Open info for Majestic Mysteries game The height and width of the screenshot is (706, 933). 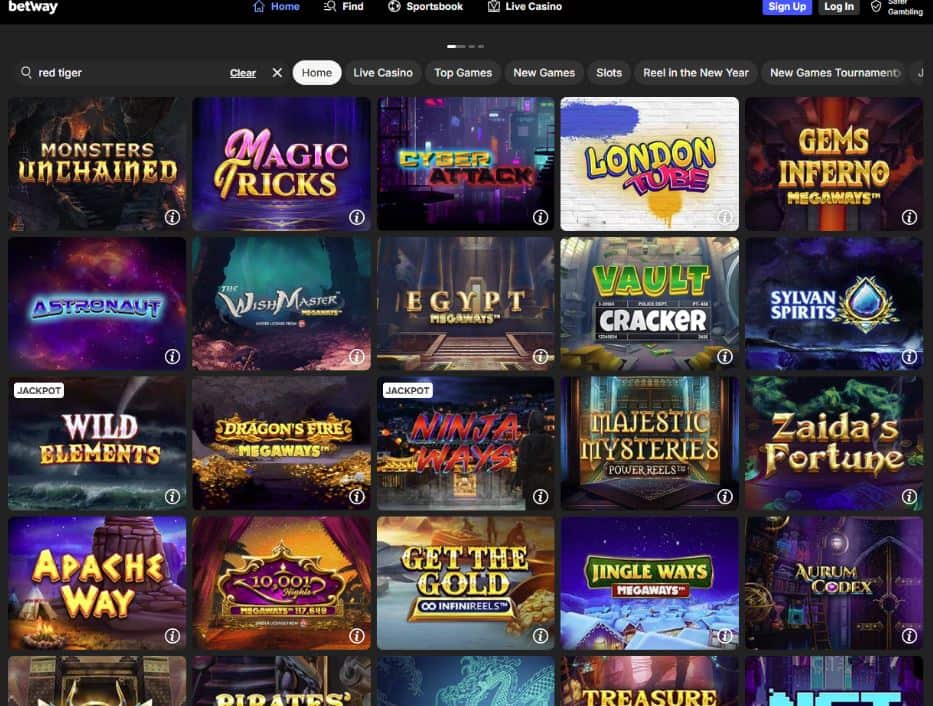click(x=725, y=496)
